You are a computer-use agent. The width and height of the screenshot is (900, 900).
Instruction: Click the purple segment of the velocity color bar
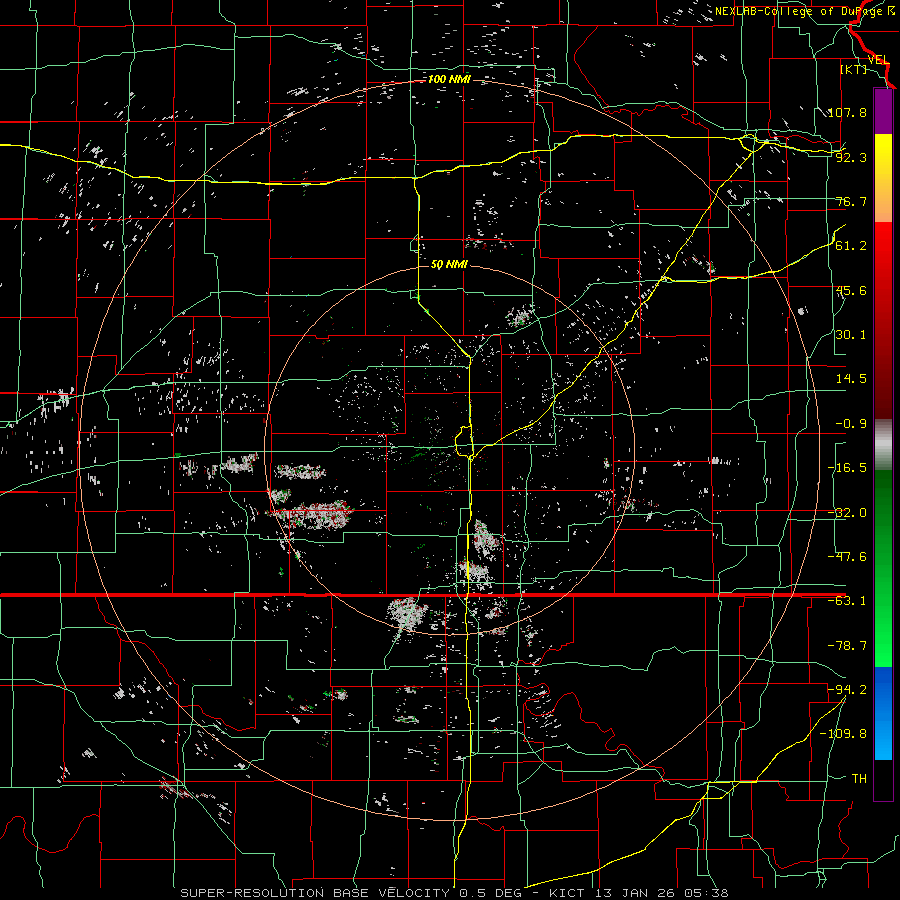tap(883, 112)
